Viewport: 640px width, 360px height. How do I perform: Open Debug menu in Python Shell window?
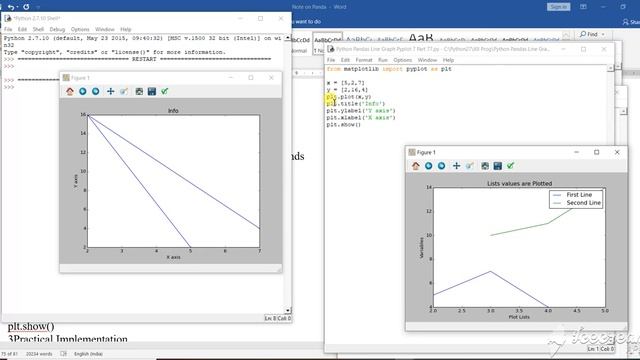point(57,29)
